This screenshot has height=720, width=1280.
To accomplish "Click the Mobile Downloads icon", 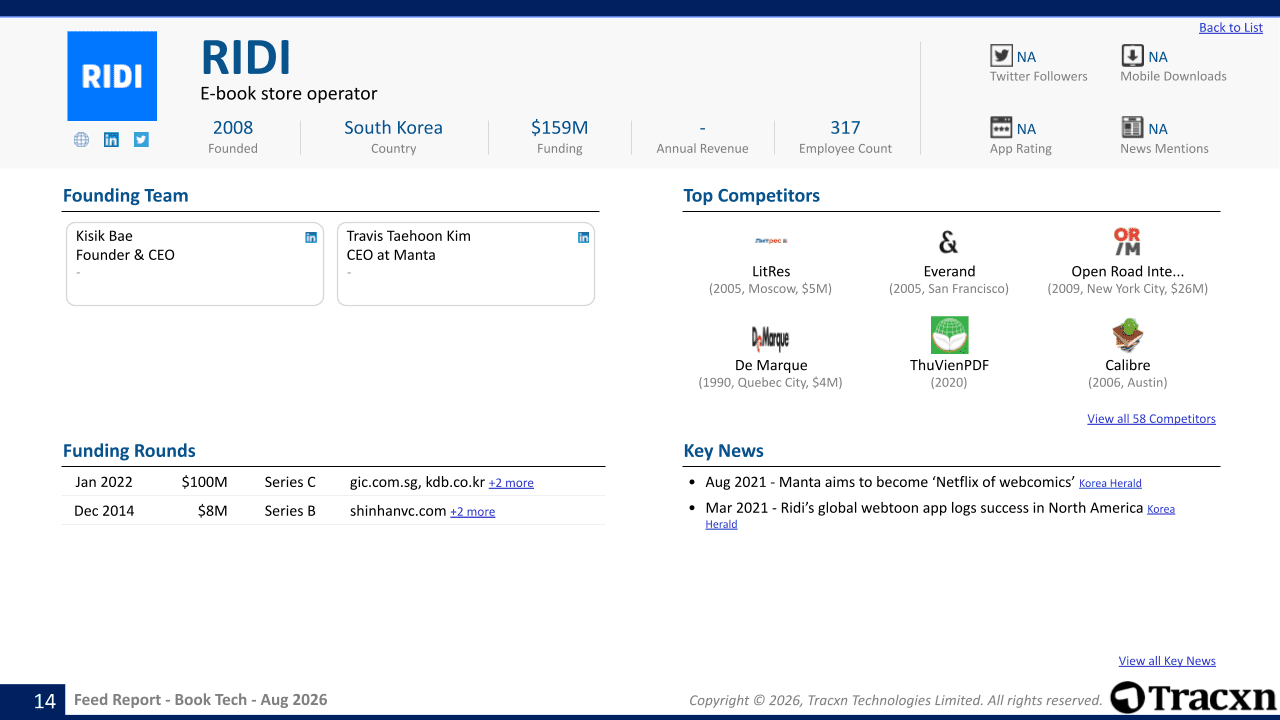I will click(1132, 56).
